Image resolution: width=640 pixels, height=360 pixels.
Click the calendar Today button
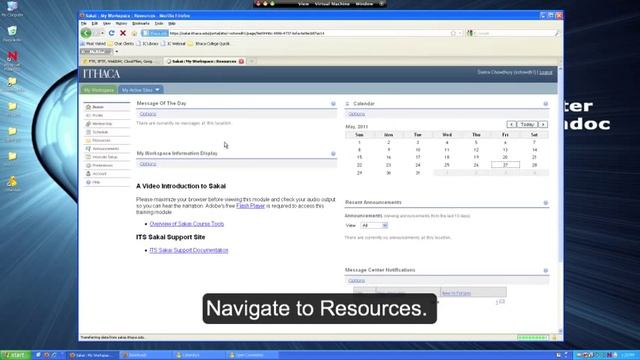pos(527,124)
